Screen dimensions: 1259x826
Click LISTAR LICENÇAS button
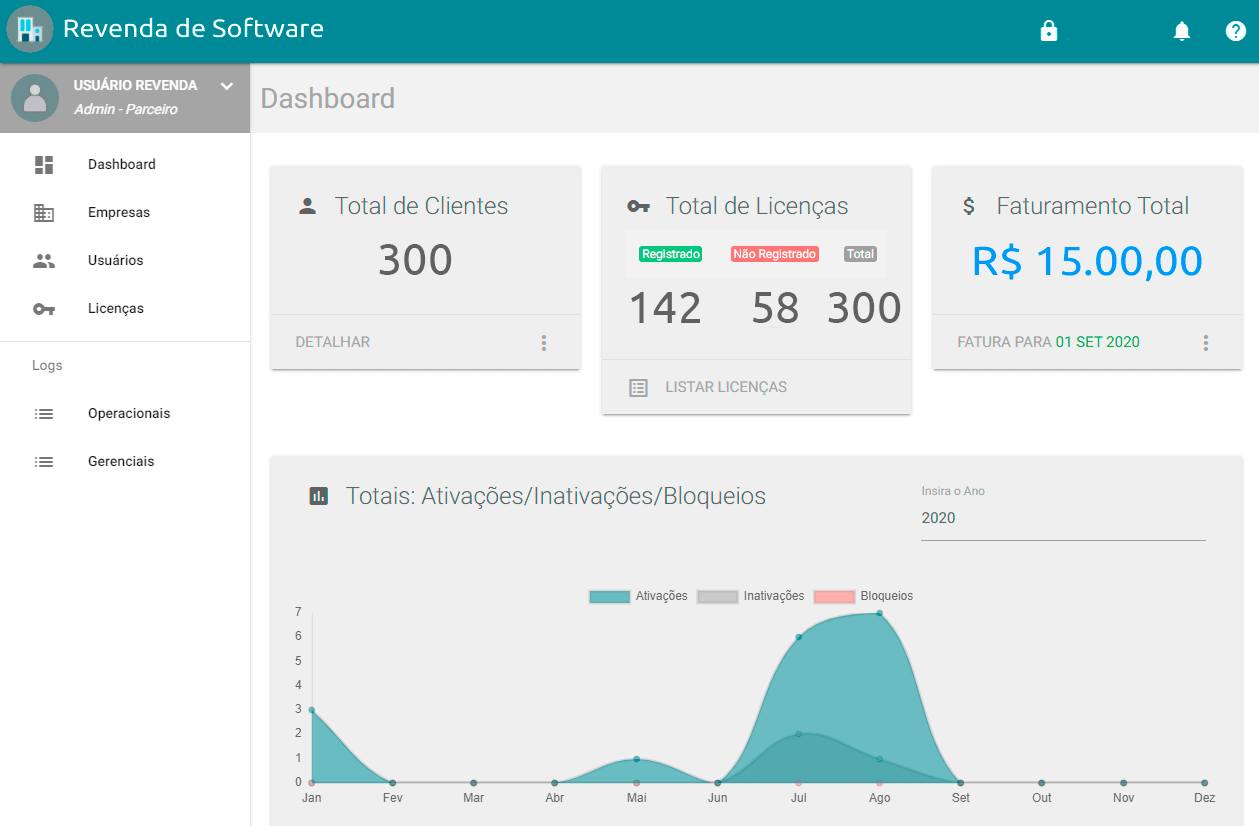click(x=726, y=387)
